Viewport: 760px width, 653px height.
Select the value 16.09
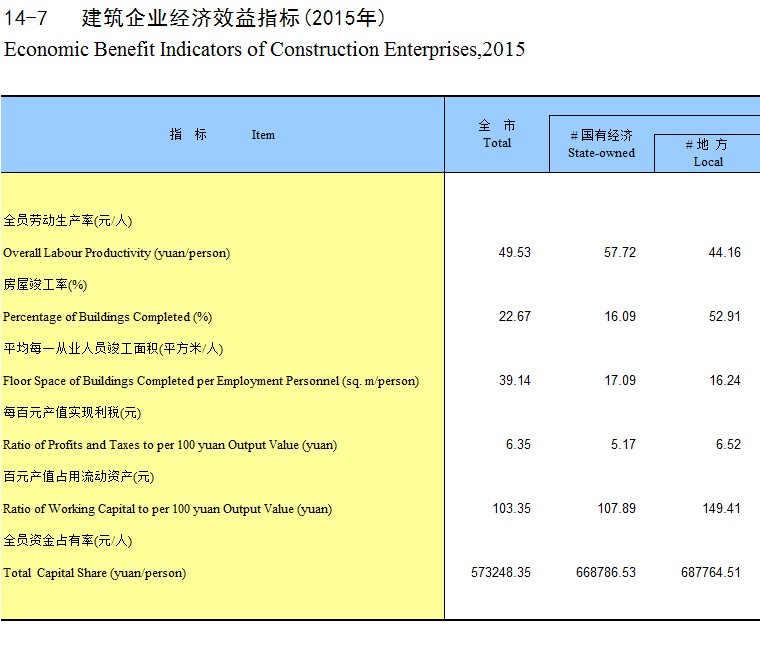click(x=620, y=317)
